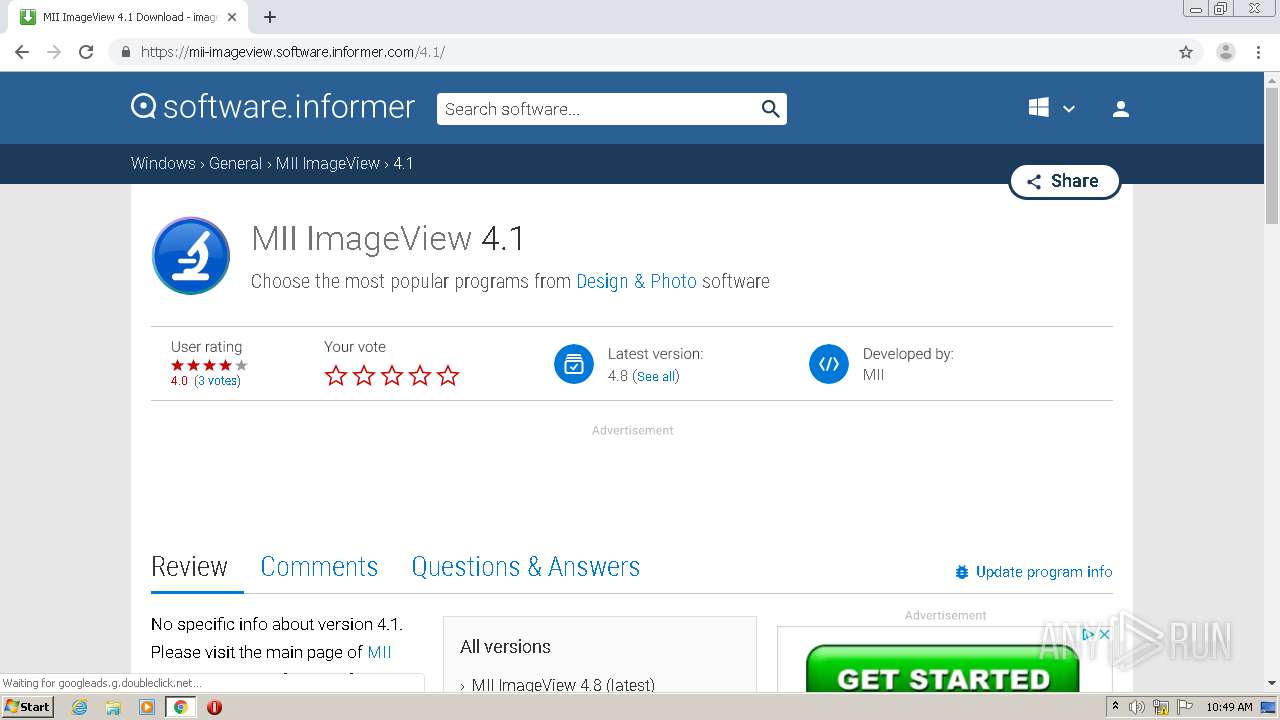
Task: Rate four stars in Your vote
Action: pos(420,376)
